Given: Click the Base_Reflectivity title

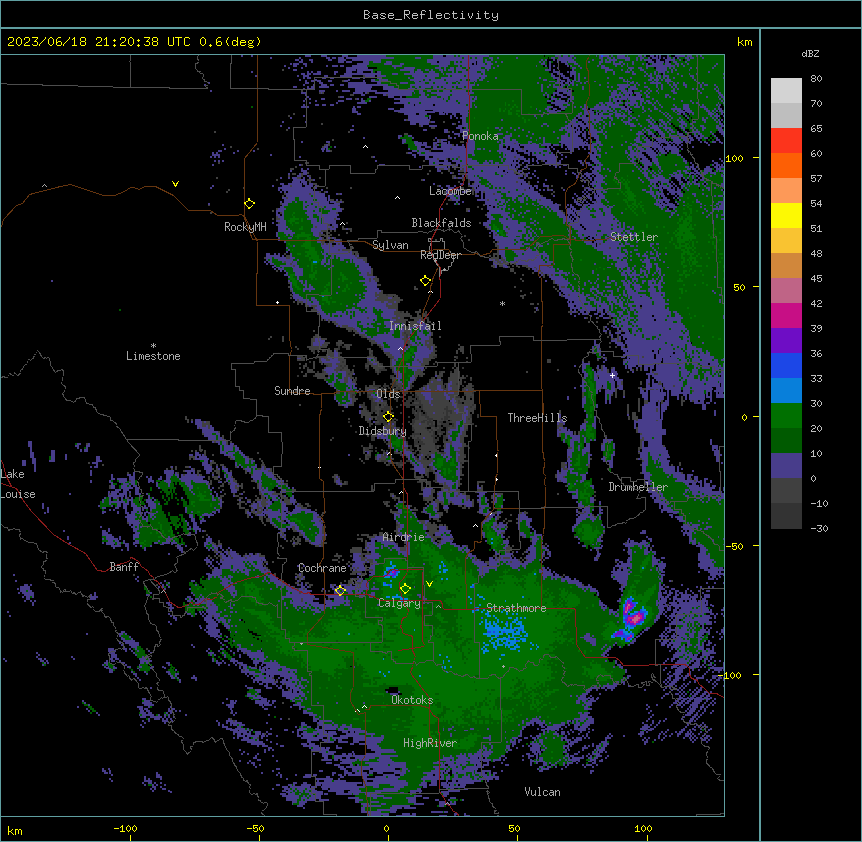Looking at the screenshot, I should coord(431,15).
